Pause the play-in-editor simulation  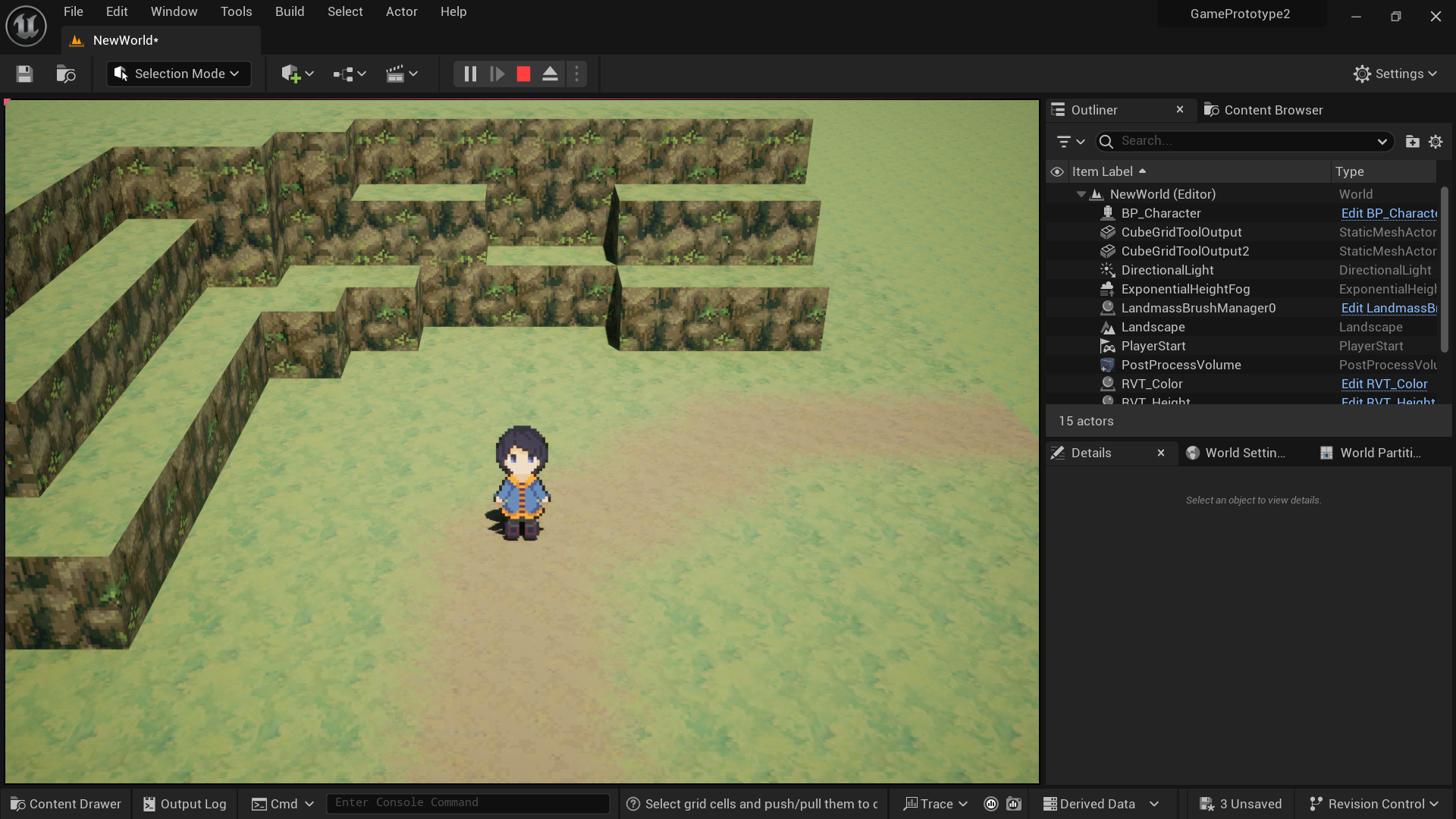click(470, 74)
